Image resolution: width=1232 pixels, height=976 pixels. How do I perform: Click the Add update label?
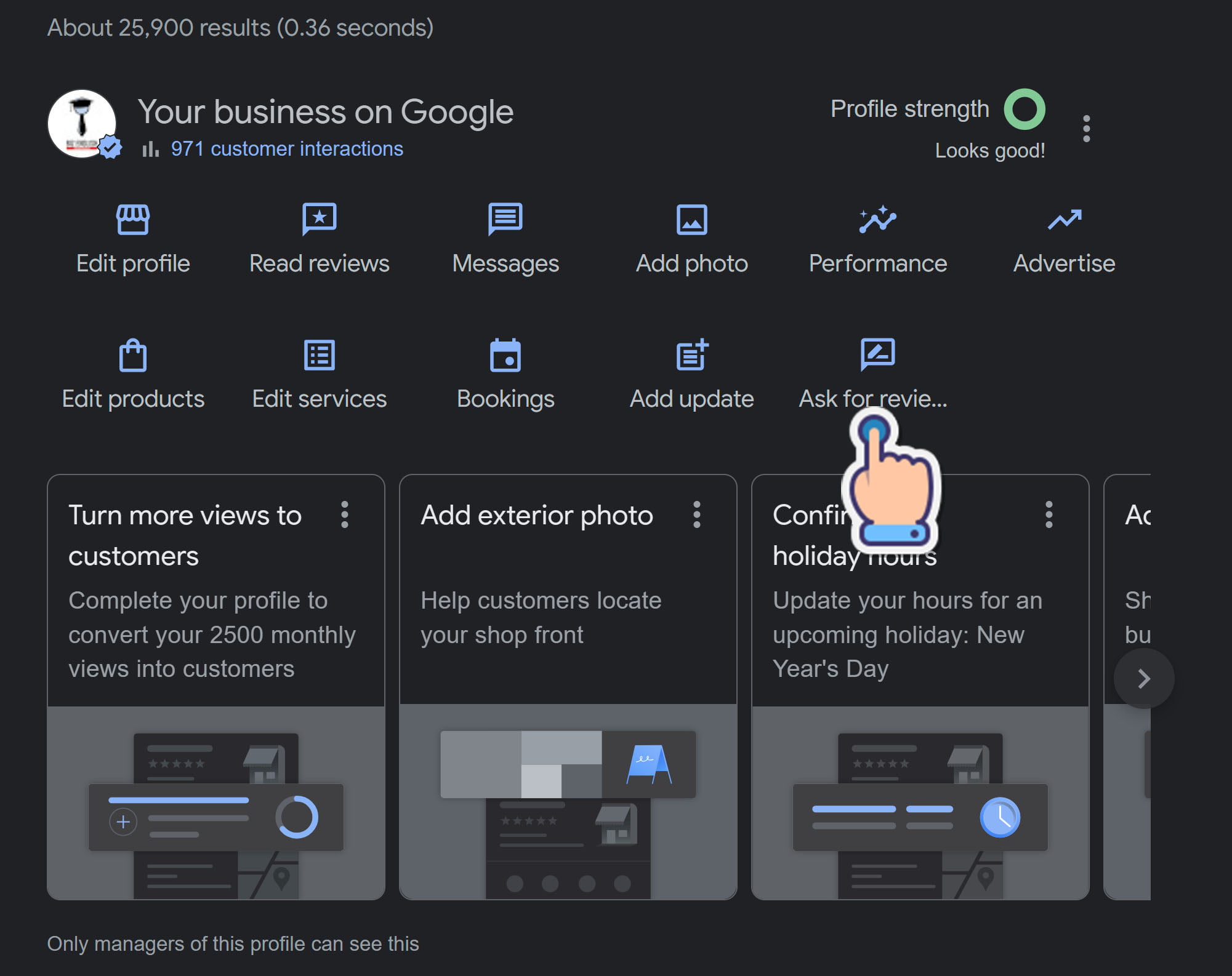tap(692, 399)
